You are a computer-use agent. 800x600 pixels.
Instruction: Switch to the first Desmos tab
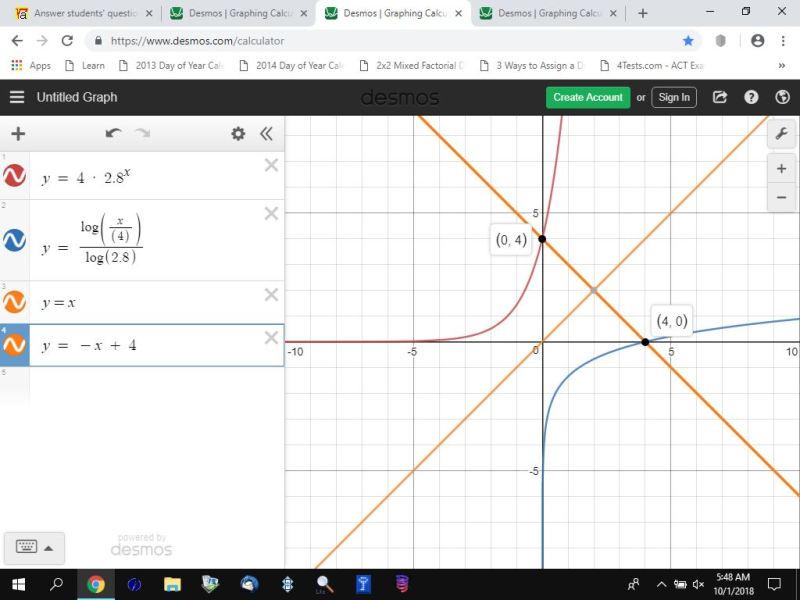pyautogui.click(x=239, y=13)
